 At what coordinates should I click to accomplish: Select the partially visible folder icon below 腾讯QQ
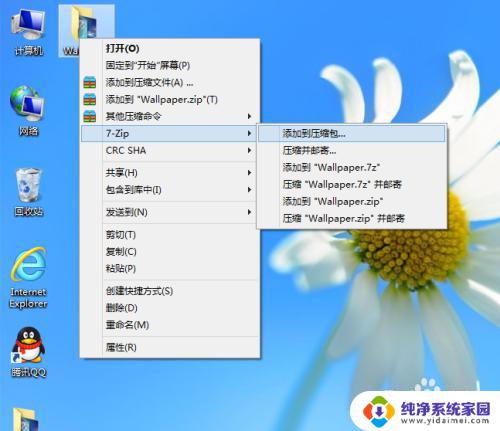(x=25, y=419)
